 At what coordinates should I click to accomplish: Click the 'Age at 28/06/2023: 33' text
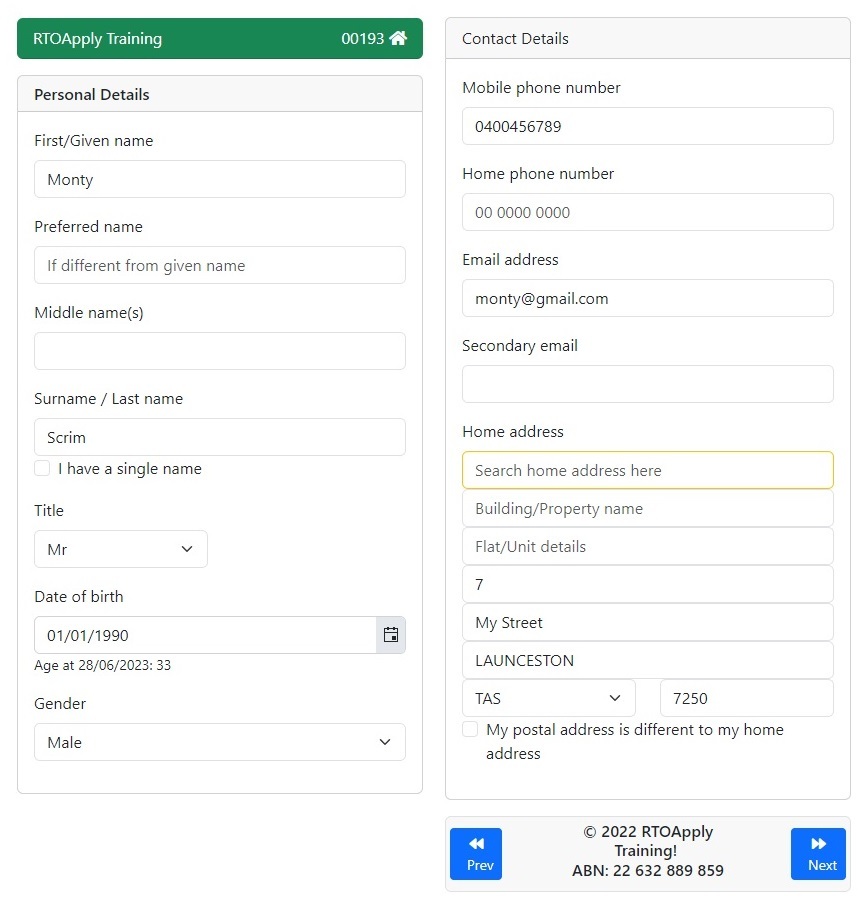(103, 665)
